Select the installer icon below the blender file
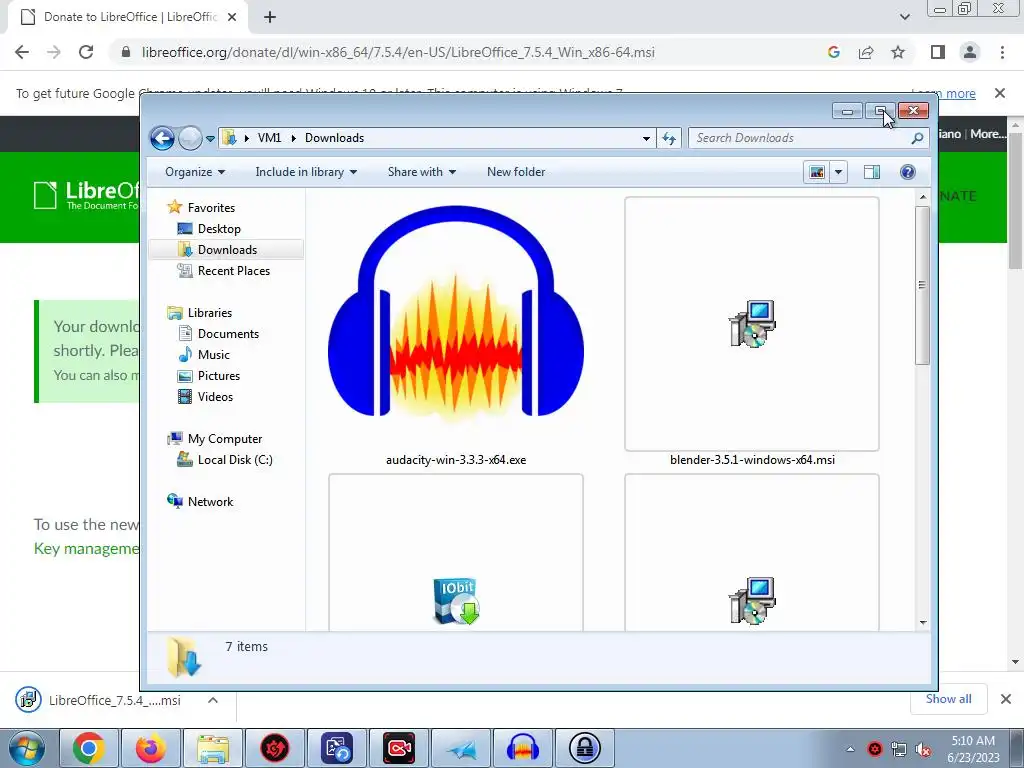1024x768 pixels. point(752,601)
